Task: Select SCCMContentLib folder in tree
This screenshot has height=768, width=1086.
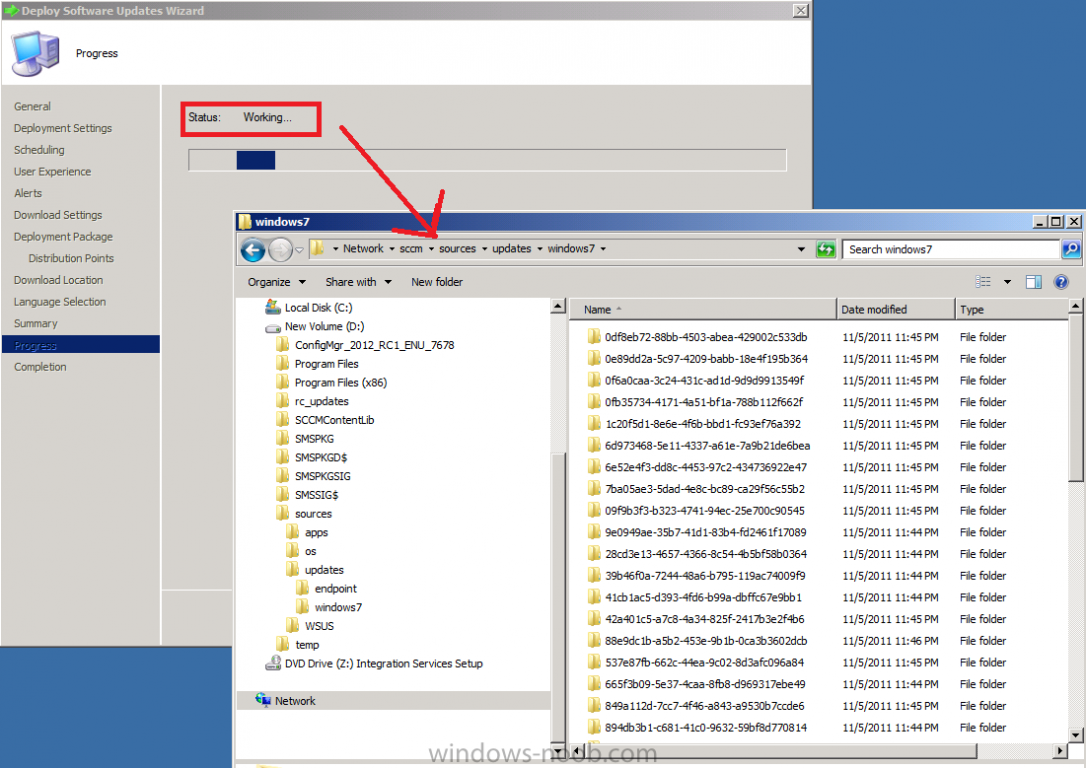Action: [335, 420]
